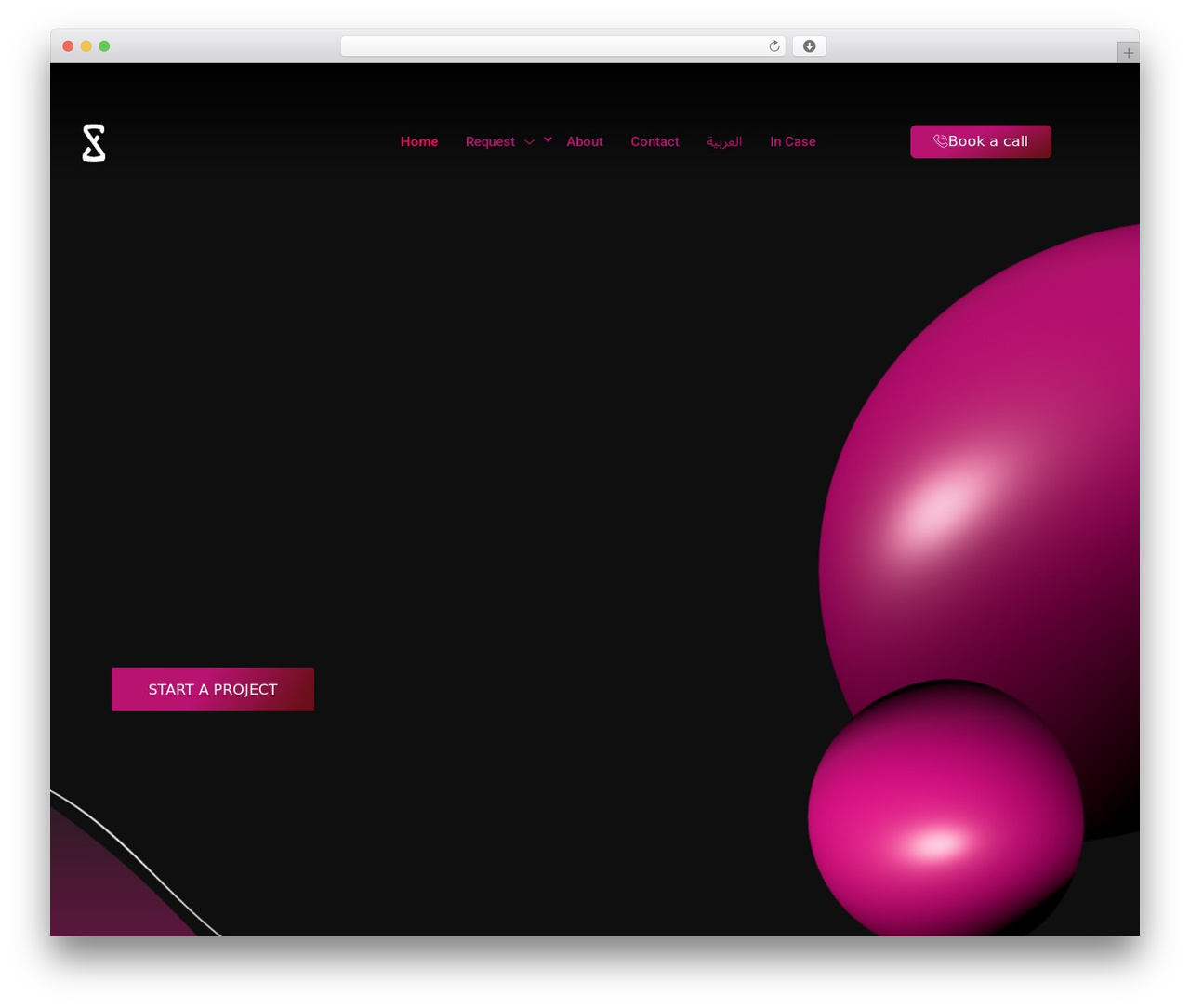Open the browser downloads arrow icon
Screen dimensions: 1190x1008
point(810,46)
